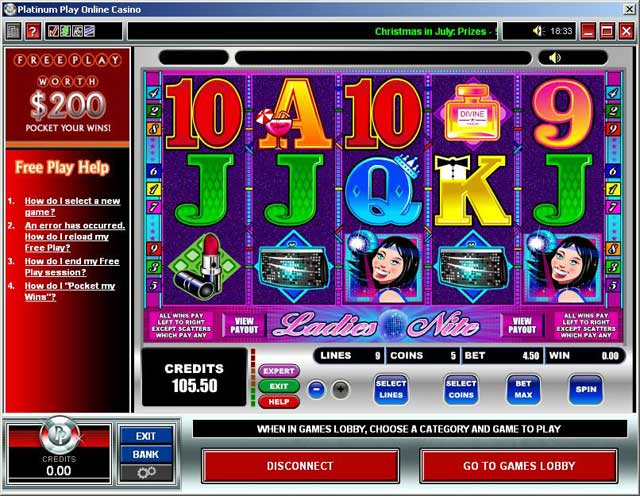Open right VIEW PAYOUT table
The height and width of the screenshot is (496, 640).
(x=522, y=325)
